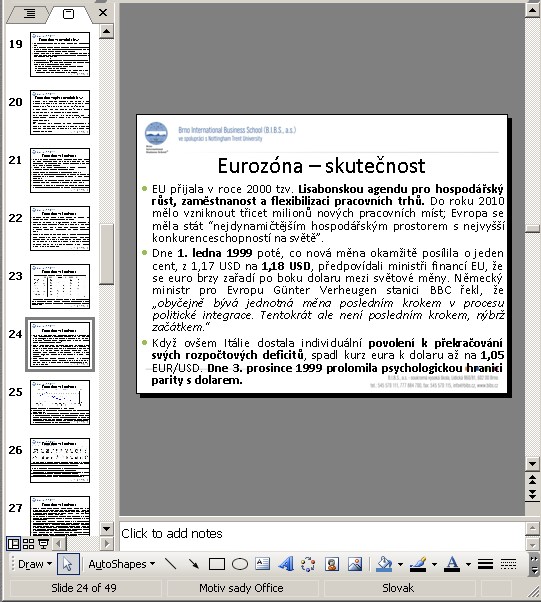Screen dimensions: 541x602
Task: Click notes pane scroll down arrow
Action: [x=532, y=544]
